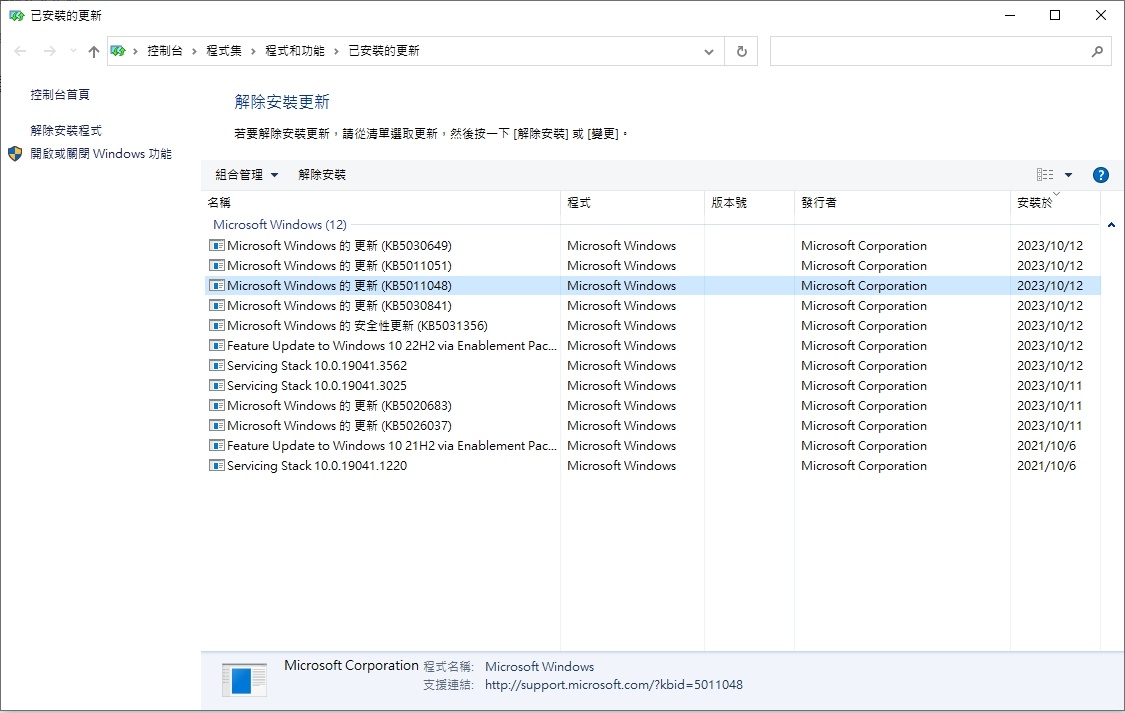Screen dimensions: 1125x713
Task: Click the Microsoft Windows (12) group header
Action: (280, 225)
